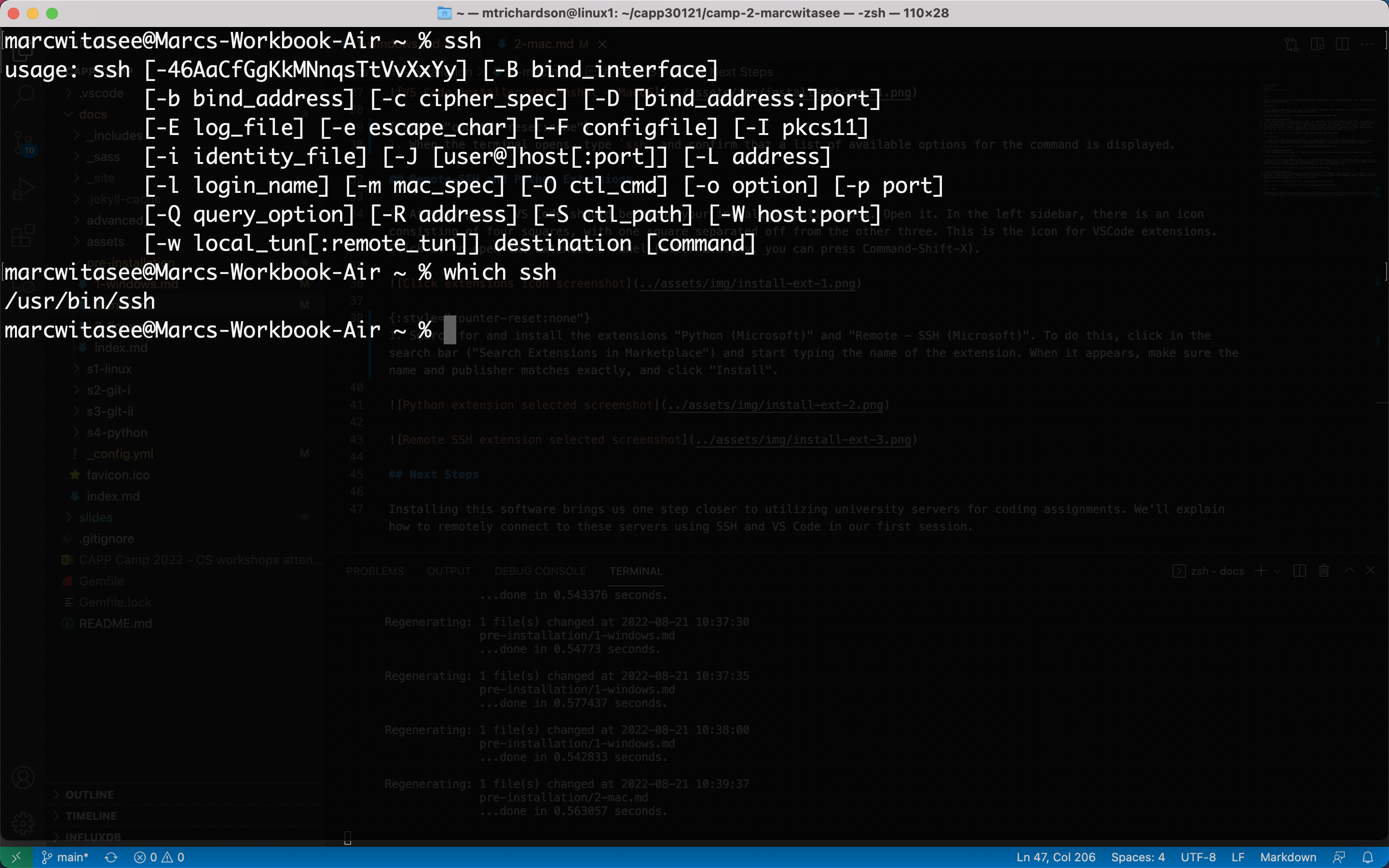Click the Terminal window yellow minimize button
The height and width of the screenshot is (868, 1389).
click(x=33, y=13)
